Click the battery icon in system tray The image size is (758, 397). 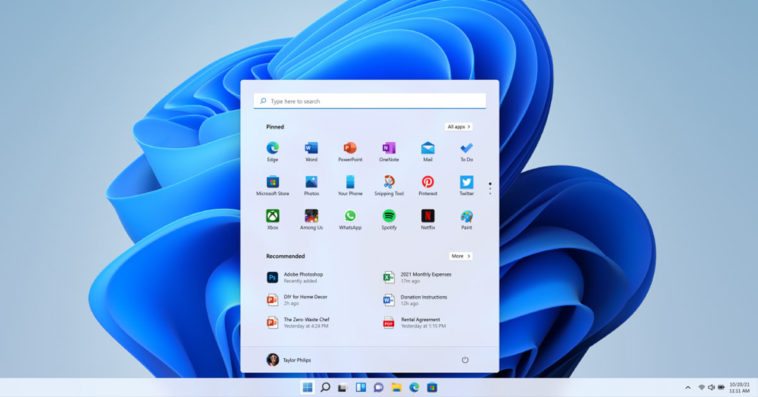coord(721,387)
